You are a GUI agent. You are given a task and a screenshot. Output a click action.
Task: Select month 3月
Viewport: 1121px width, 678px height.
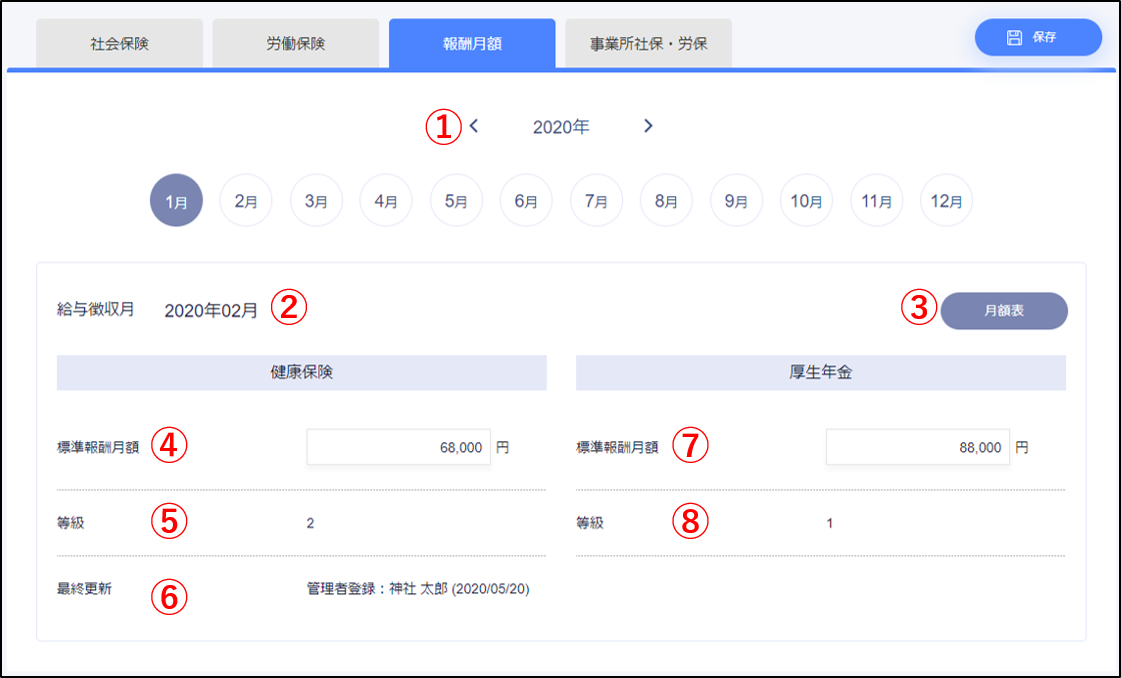[316, 201]
